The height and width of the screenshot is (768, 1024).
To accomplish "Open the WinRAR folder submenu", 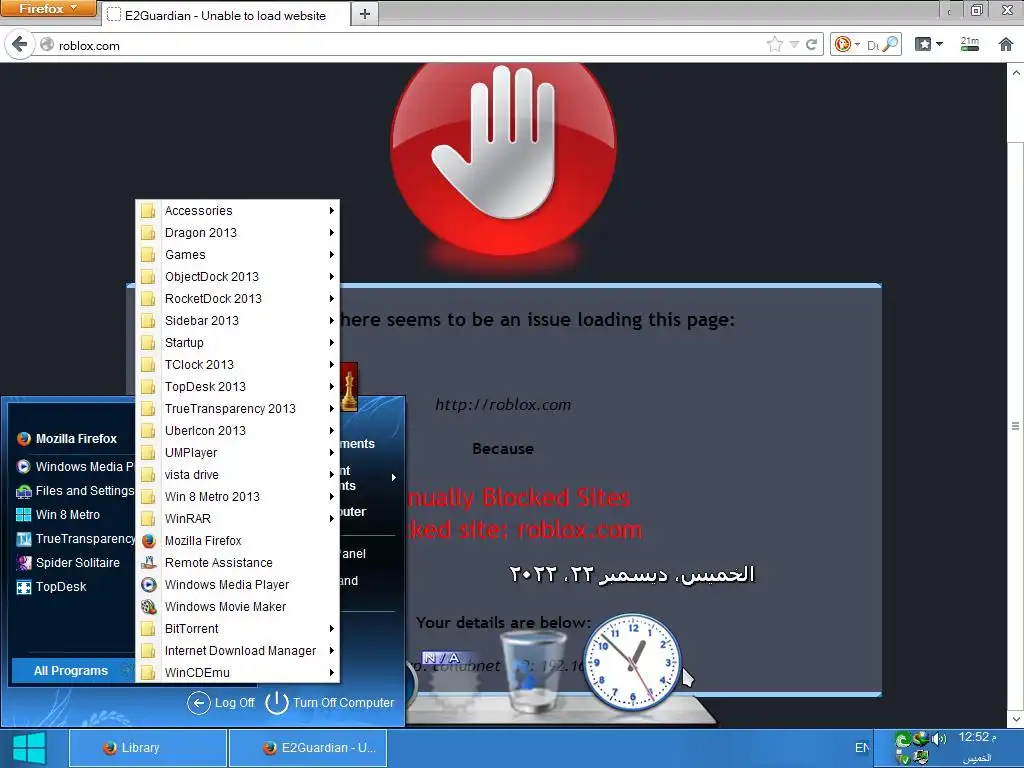I will coord(238,519).
